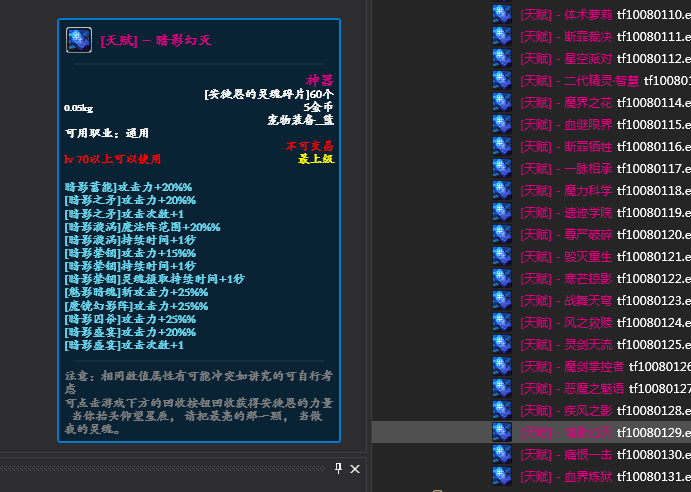Select the 二代精灵·智慧 file name
The height and width of the screenshot is (492, 691).
(x=667, y=81)
